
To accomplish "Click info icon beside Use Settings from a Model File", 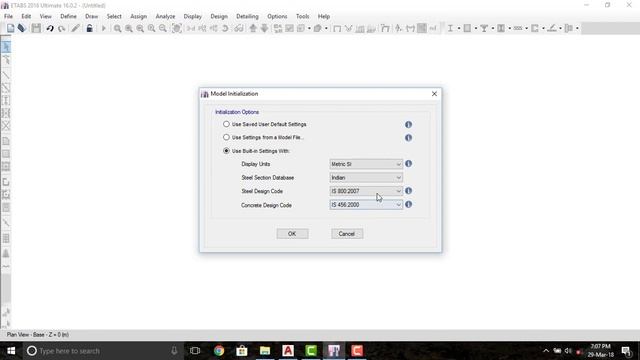I will coord(408,138).
